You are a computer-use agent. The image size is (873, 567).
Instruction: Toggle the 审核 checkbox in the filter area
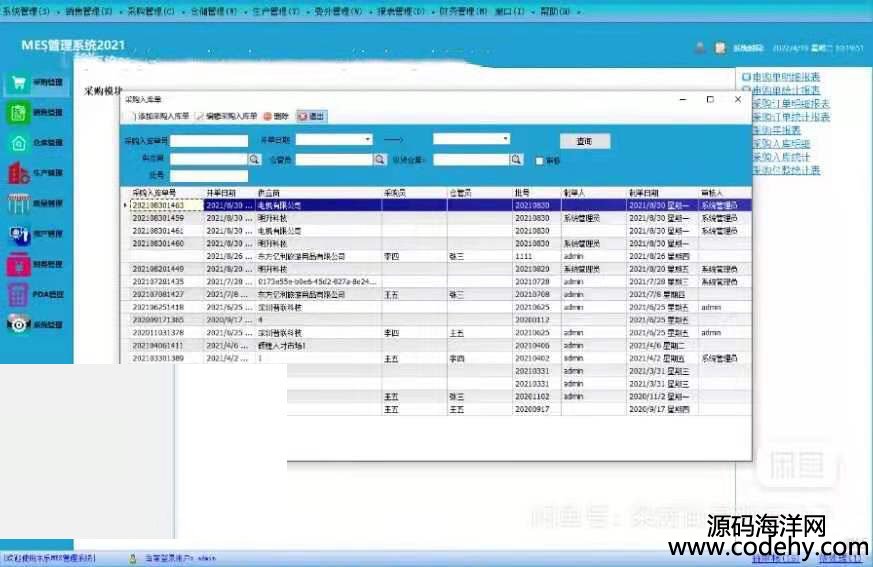[x=540, y=160]
